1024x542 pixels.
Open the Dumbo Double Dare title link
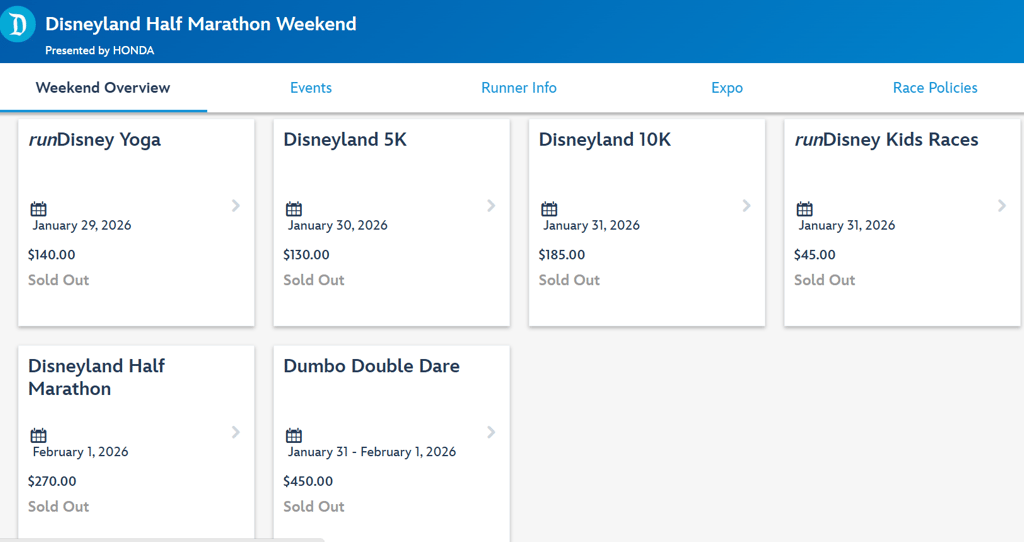[372, 366]
